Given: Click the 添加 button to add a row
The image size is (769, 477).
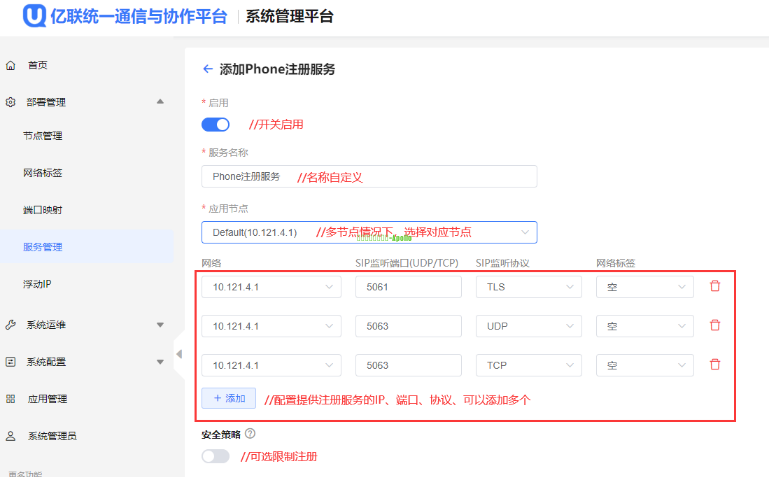Looking at the screenshot, I should pyautogui.click(x=228, y=398).
